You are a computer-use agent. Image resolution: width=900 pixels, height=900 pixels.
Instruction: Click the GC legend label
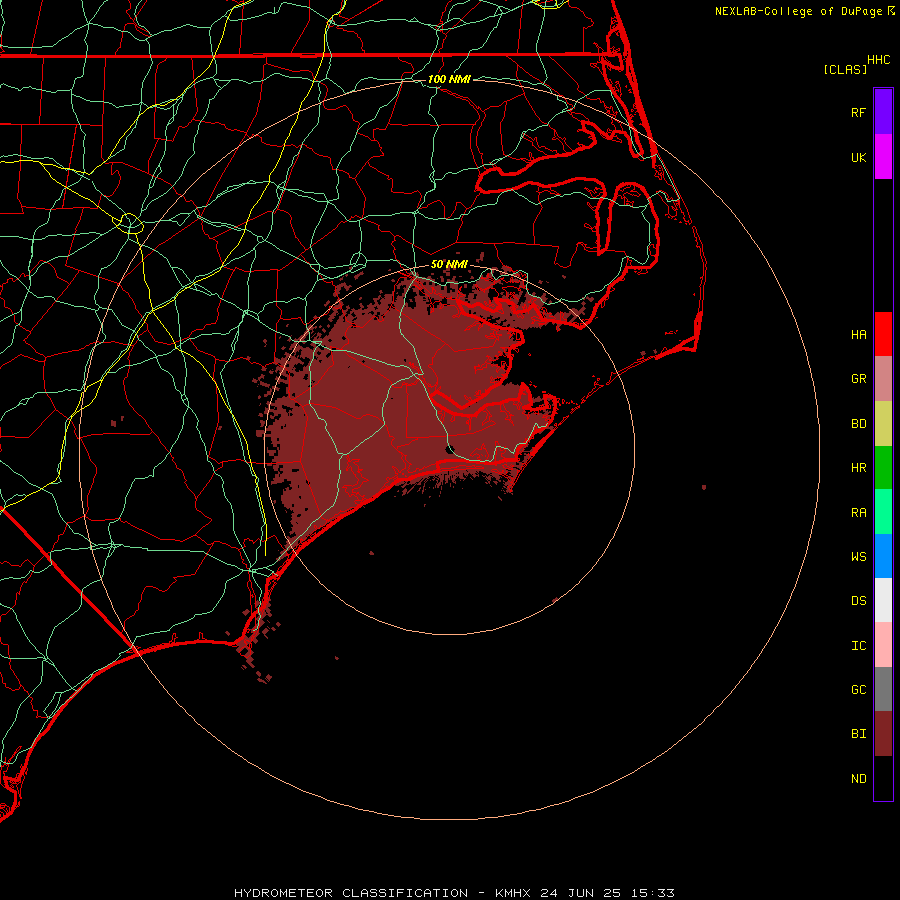coord(858,690)
